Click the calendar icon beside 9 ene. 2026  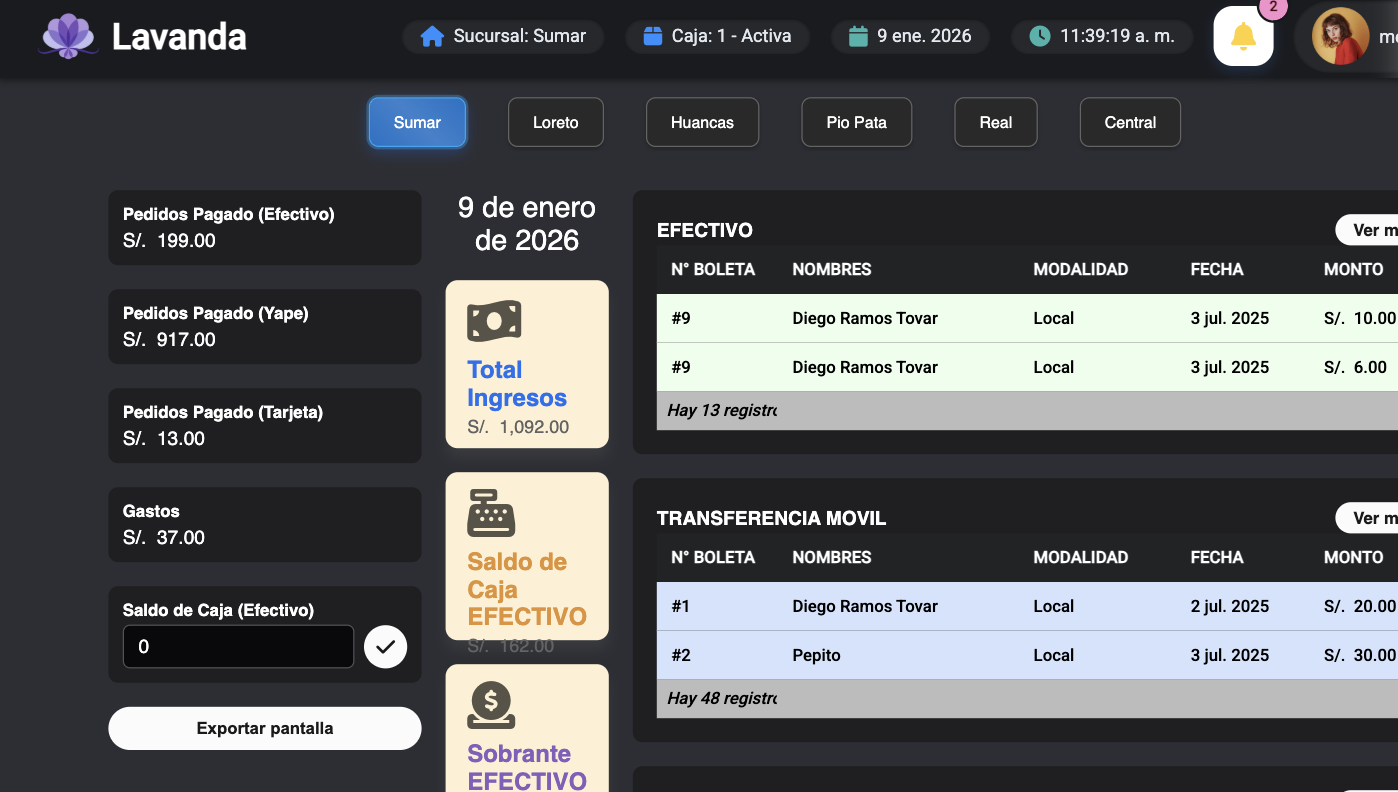click(x=858, y=37)
